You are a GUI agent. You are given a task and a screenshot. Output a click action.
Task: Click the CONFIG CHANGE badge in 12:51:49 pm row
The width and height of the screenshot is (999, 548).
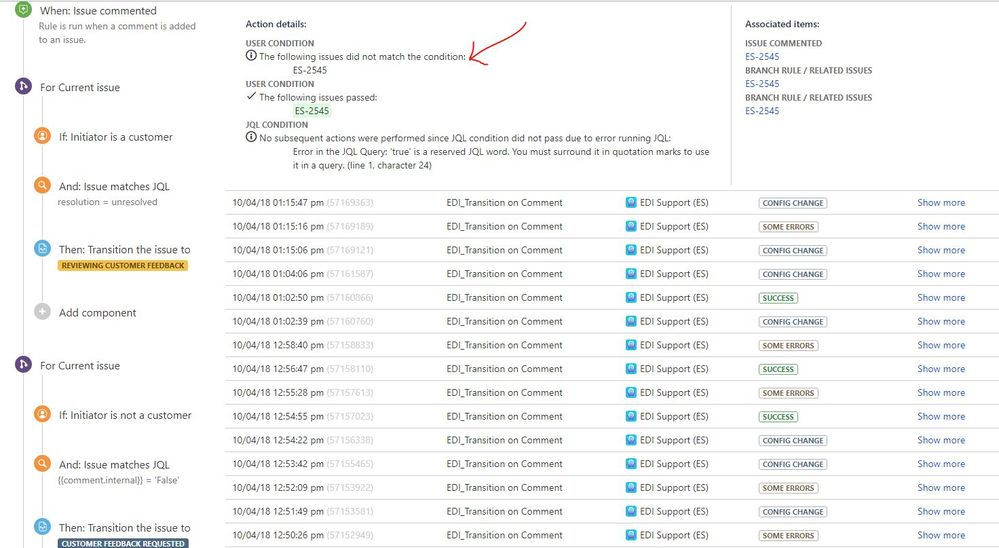pyautogui.click(x=793, y=512)
